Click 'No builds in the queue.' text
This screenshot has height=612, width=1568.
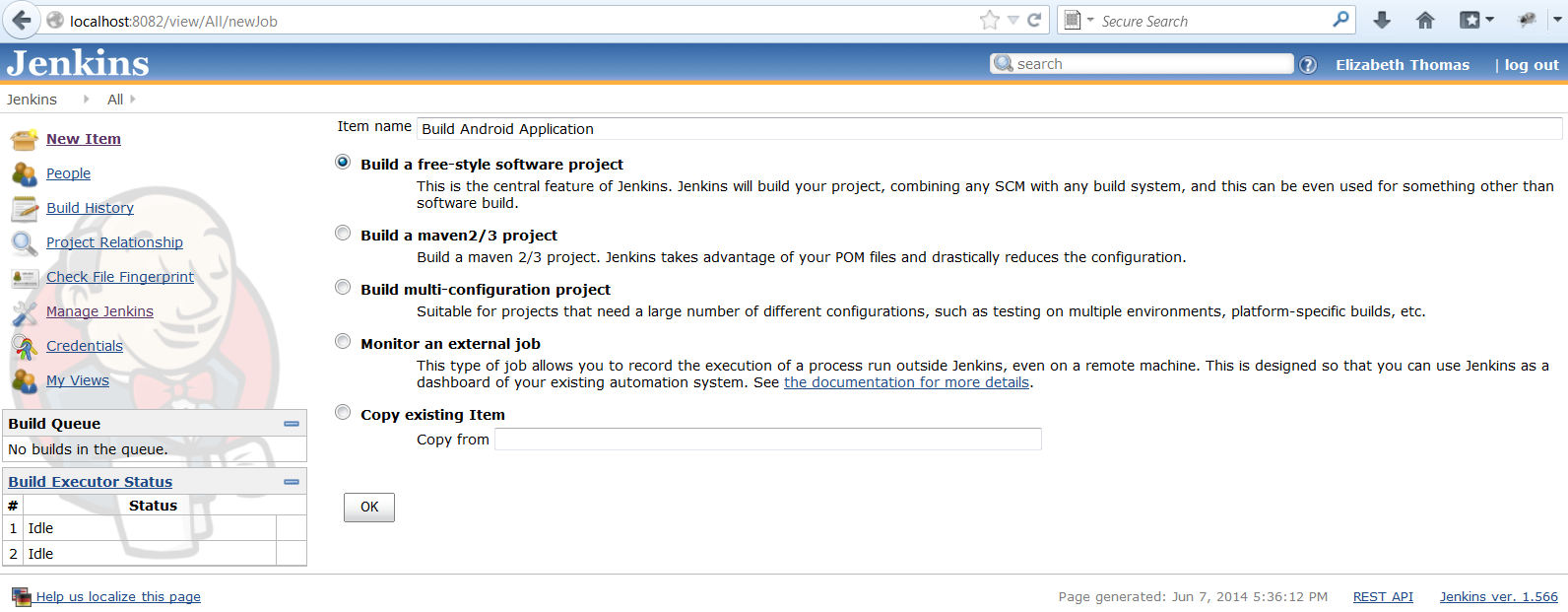click(x=88, y=449)
